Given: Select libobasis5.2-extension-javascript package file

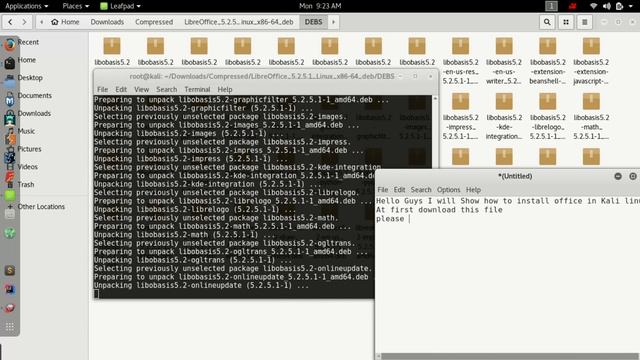Looking at the screenshot, I should click(591, 60).
